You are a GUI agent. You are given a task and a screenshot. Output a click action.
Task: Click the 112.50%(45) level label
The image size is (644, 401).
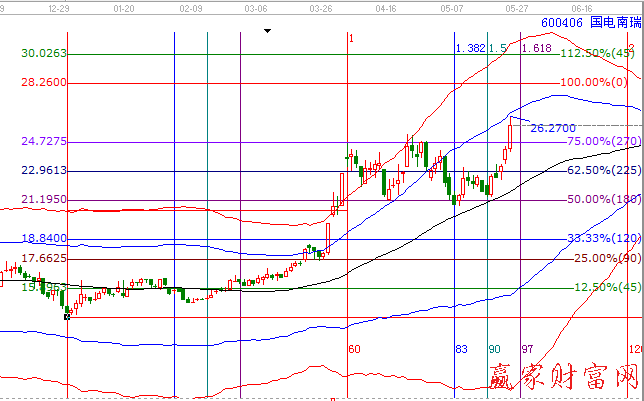597,53
